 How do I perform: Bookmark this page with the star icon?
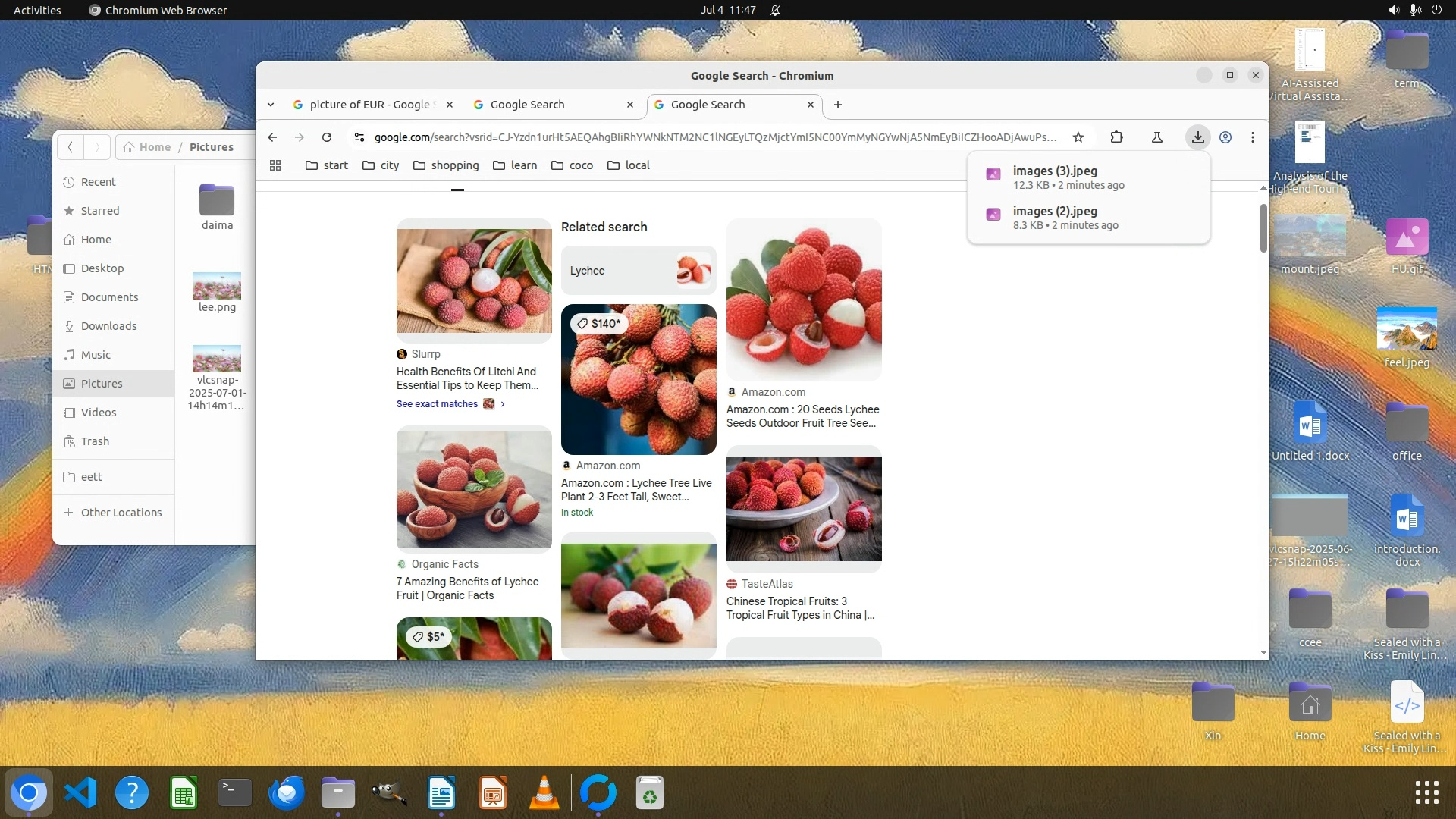tap(1078, 137)
